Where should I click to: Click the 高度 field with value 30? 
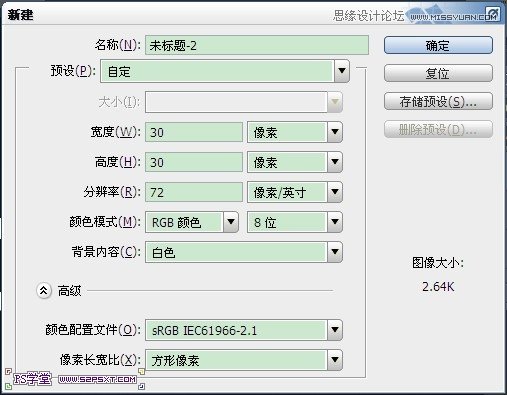coord(194,162)
